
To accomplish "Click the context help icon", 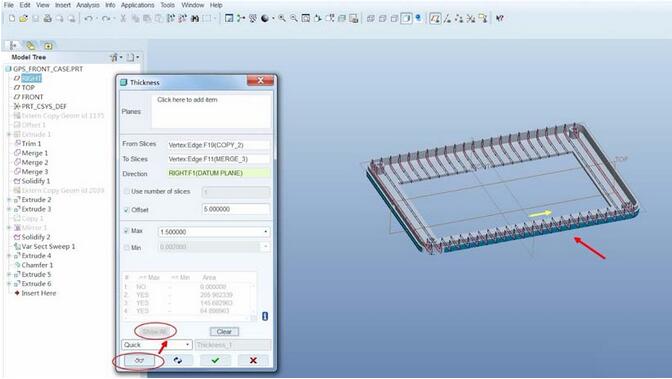I will click(x=500, y=18).
